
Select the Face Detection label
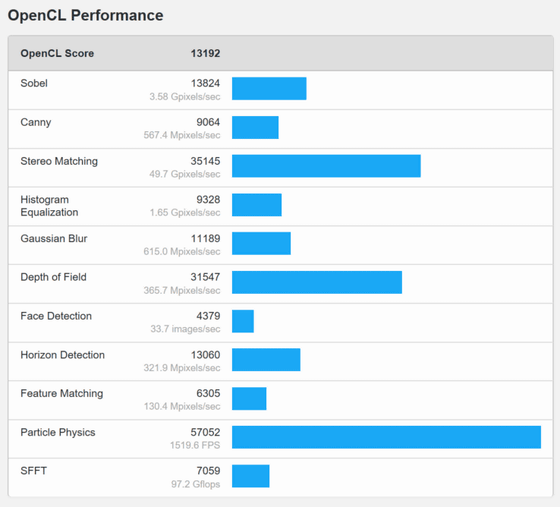(x=56, y=316)
